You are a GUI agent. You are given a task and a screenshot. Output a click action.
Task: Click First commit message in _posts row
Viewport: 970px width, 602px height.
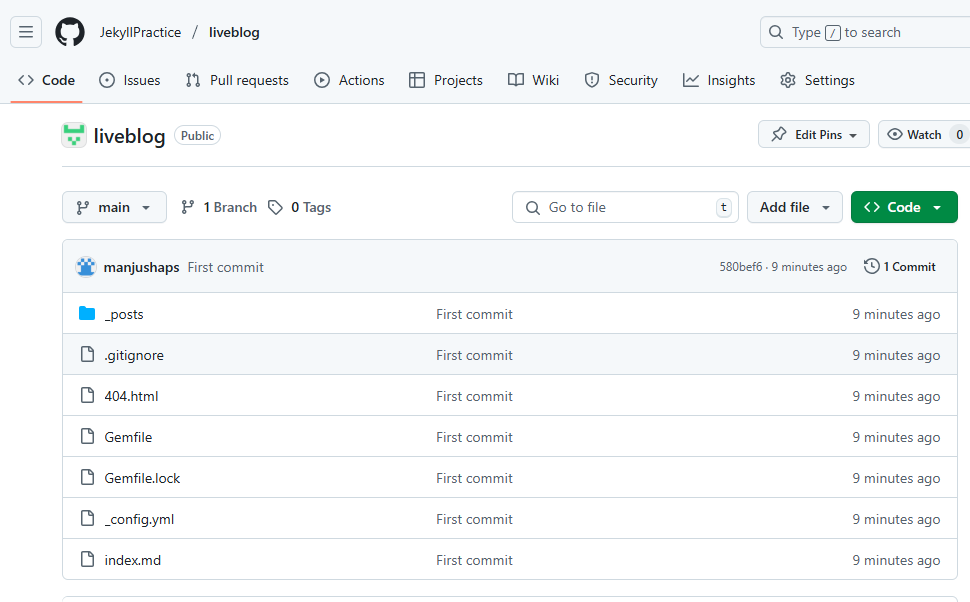click(474, 314)
